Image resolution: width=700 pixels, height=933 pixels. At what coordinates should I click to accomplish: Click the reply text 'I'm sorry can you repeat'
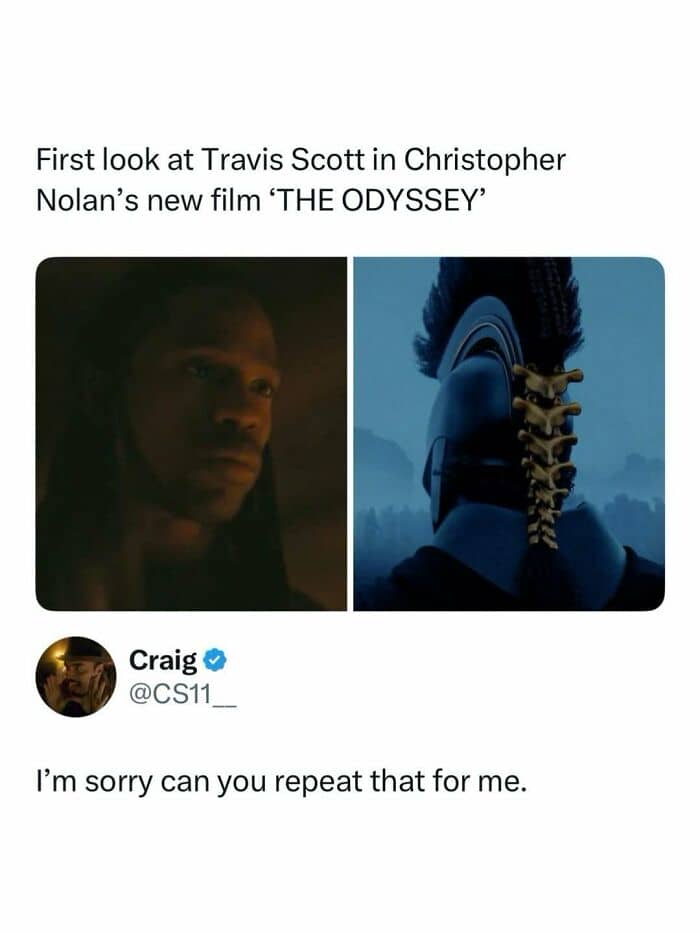[x=199, y=782]
